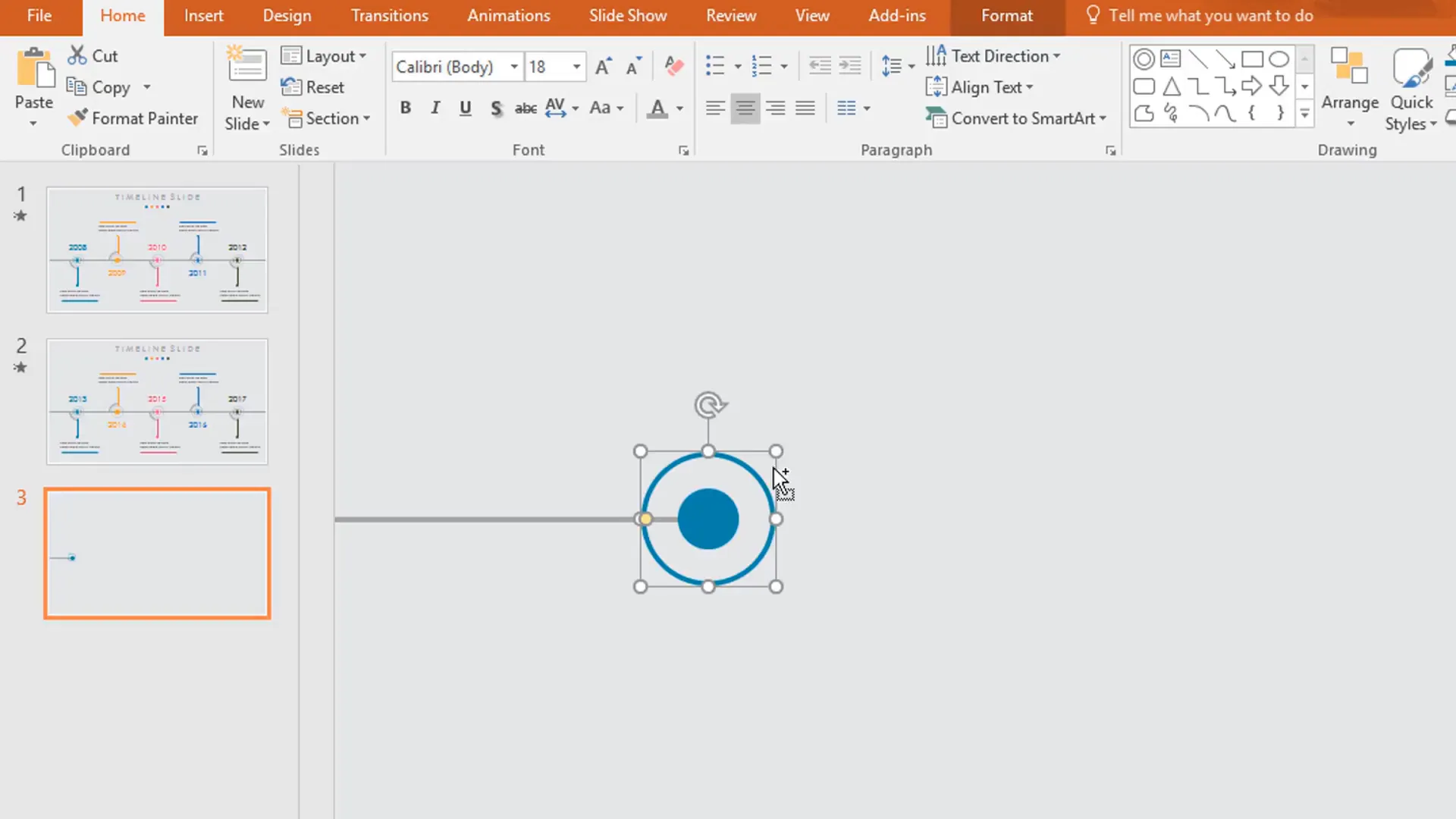Copy the selection with Copy button
Screen dimensions: 1456x819
99,87
